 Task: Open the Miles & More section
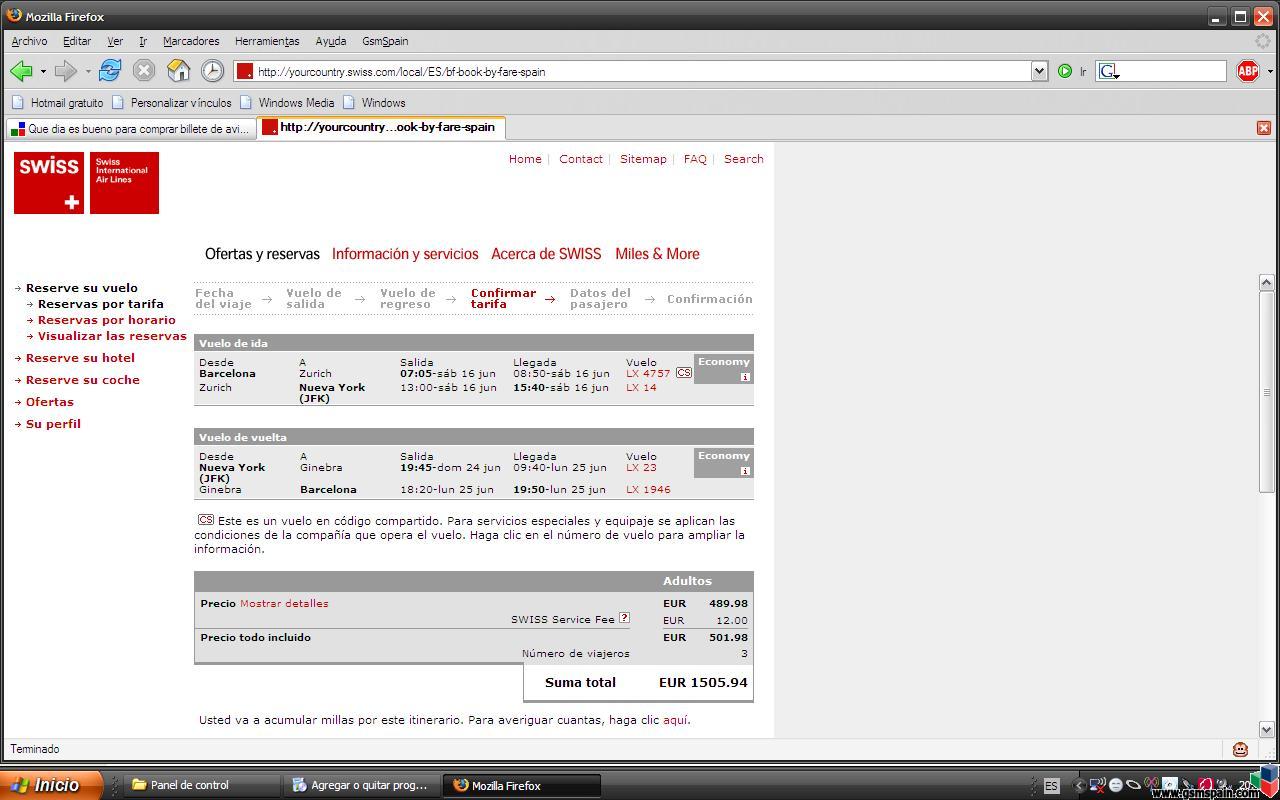coord(657,254)
